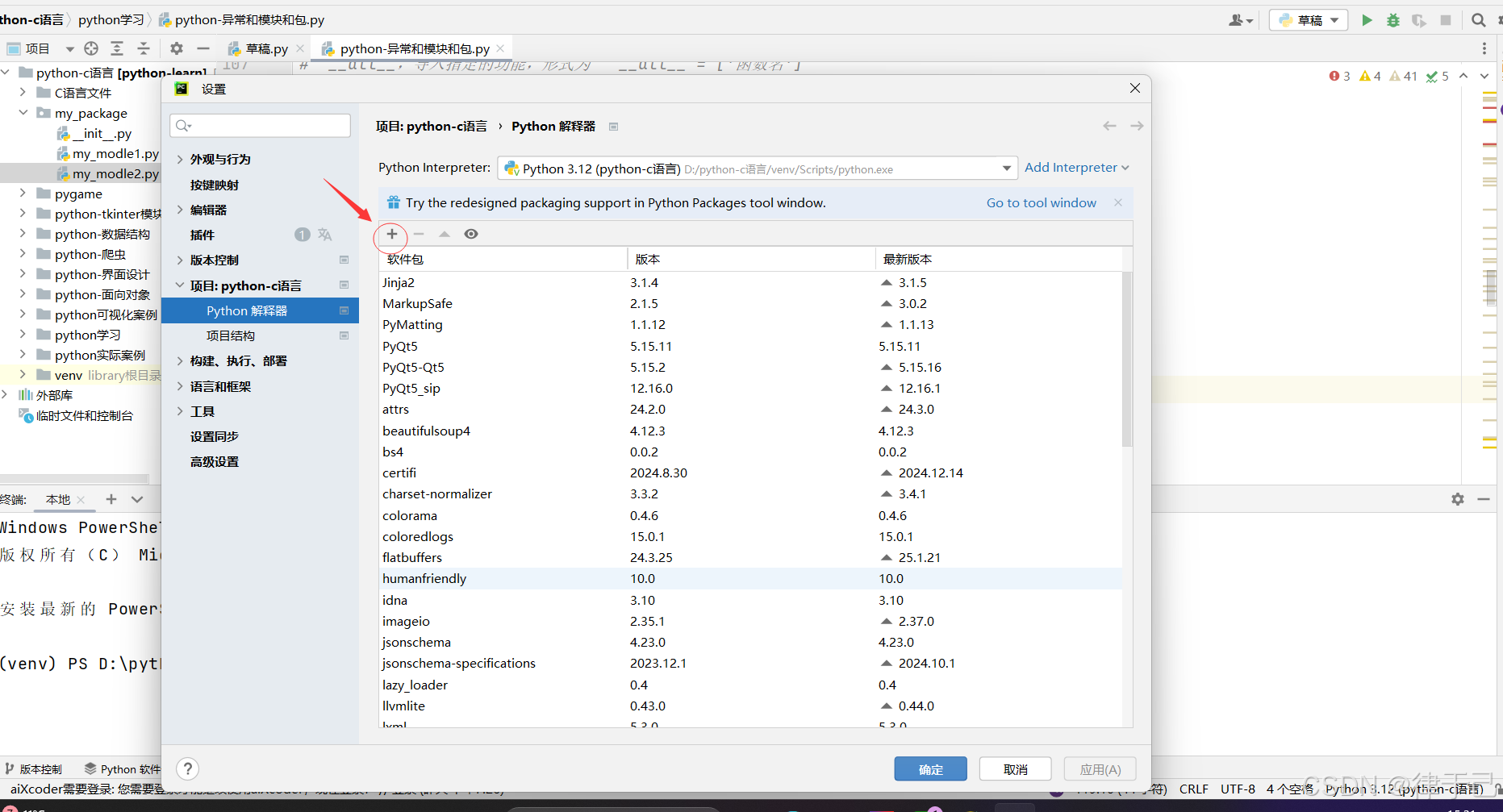
Task: Open the Add Interpreter dropdown
Action: pyautogui.click(x=1077, y=168)
